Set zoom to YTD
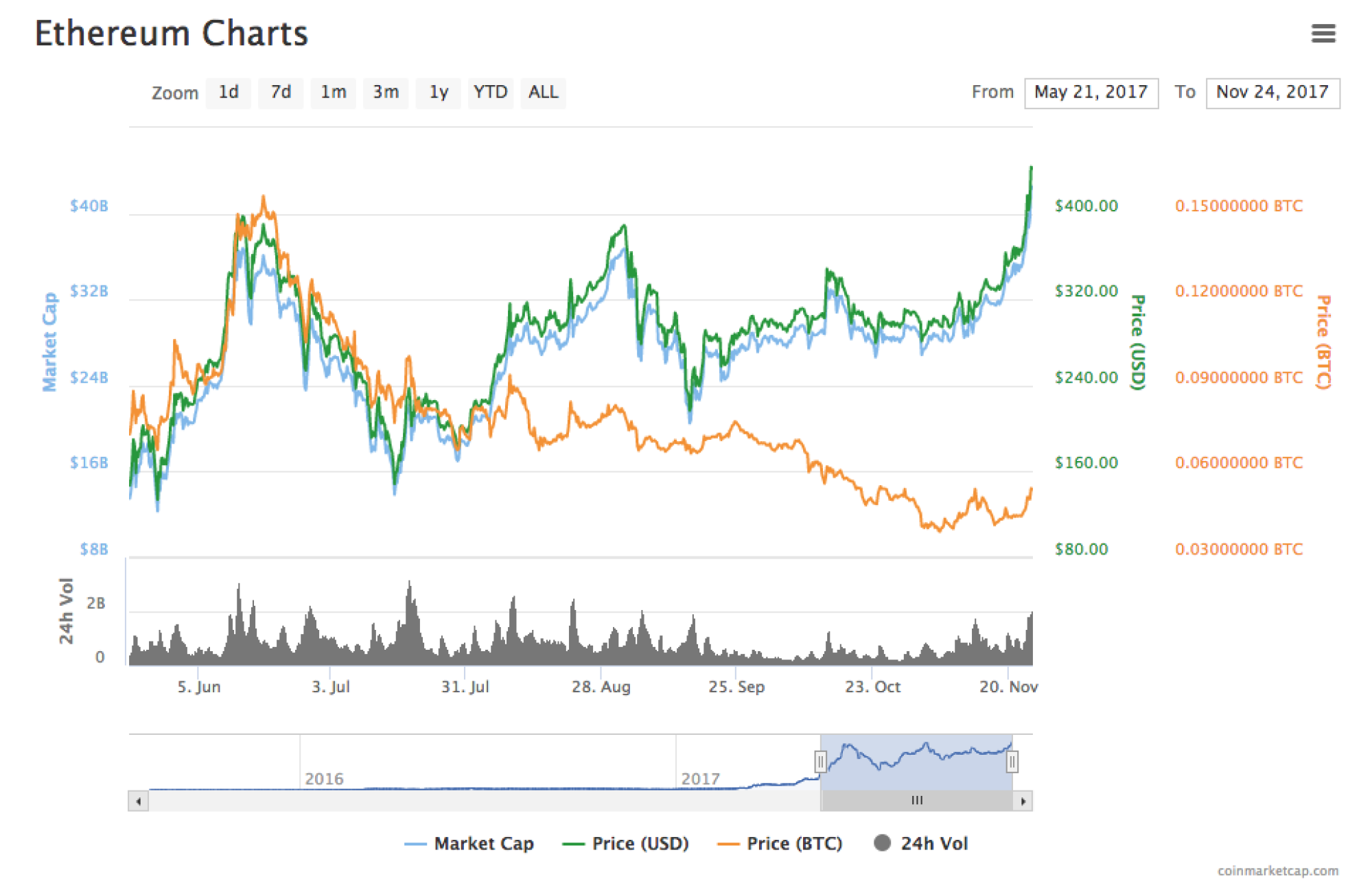Image resolution: width=1372 pixels, height=881 pixels. [491, 93]
